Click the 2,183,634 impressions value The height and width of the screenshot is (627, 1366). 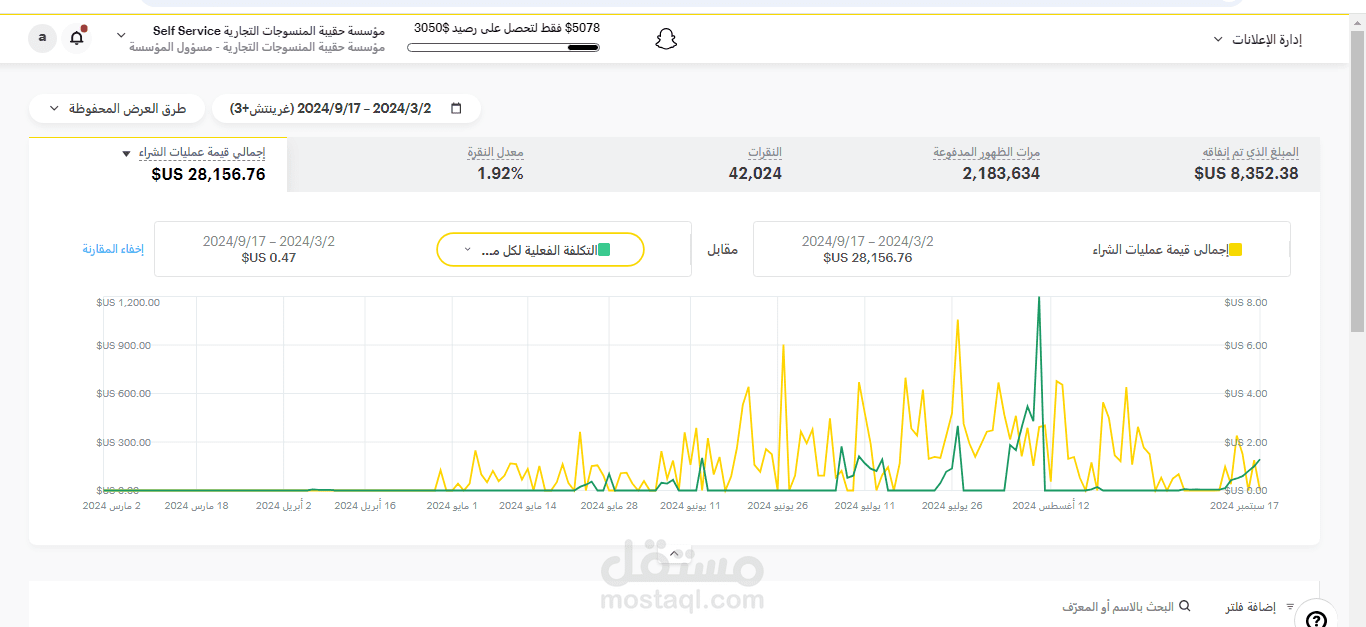pos(1001,173)
